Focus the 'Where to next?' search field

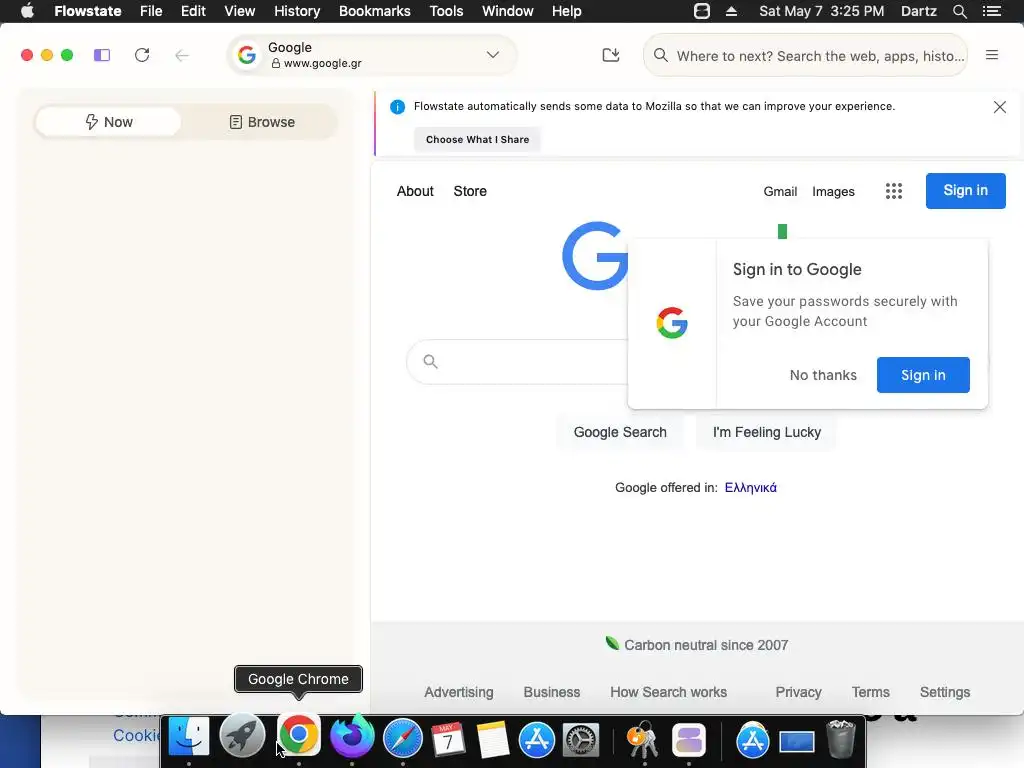tap(805, 56)
